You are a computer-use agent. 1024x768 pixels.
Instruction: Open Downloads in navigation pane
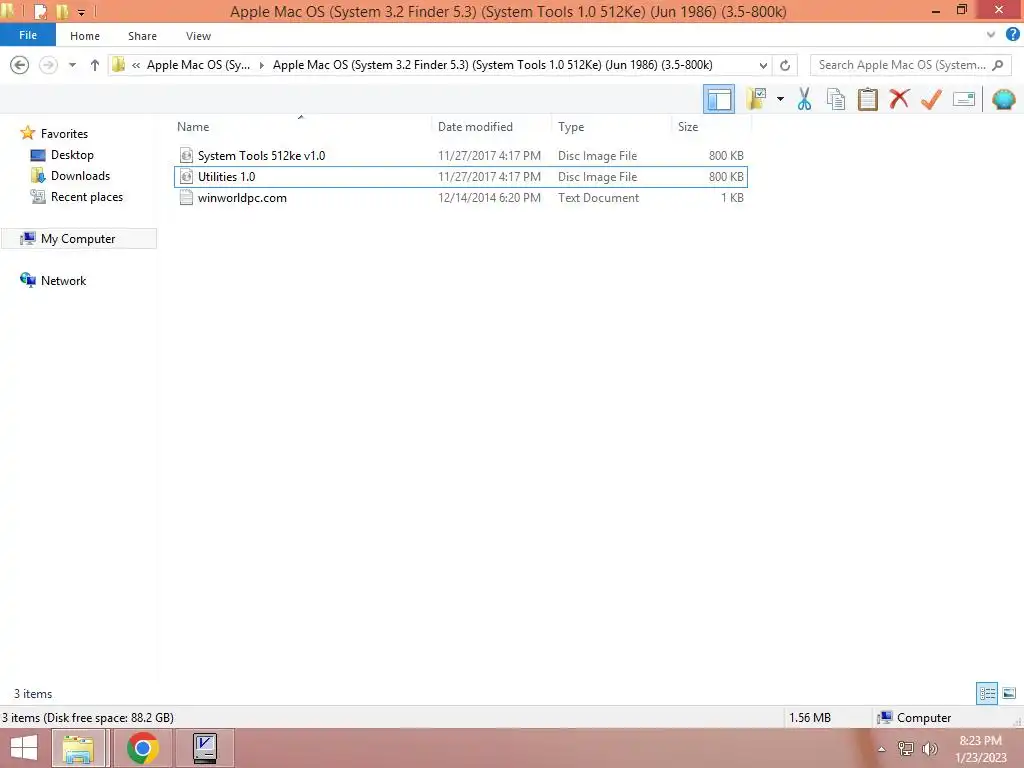coord(80,176)
